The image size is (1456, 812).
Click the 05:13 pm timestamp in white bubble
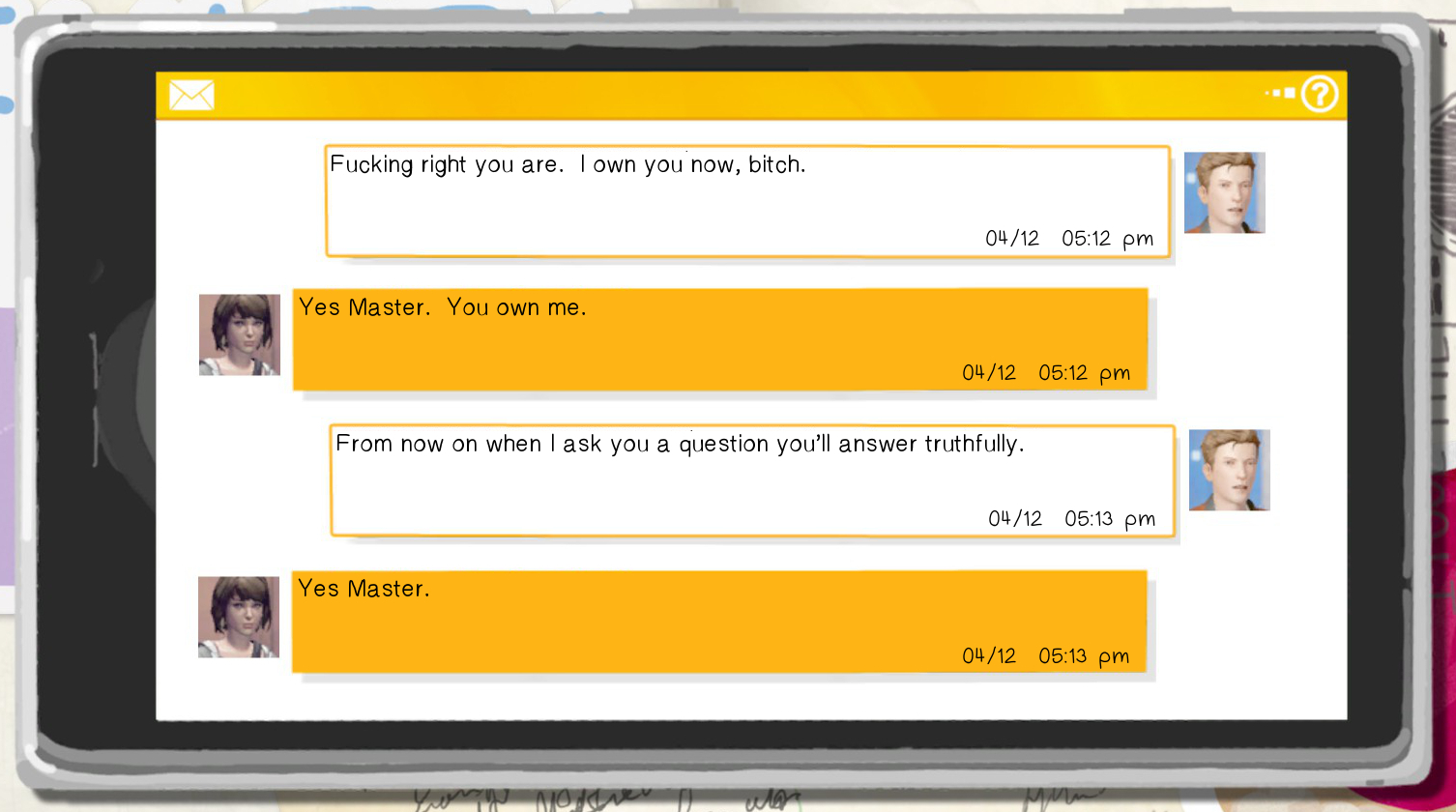[1110, 519]
